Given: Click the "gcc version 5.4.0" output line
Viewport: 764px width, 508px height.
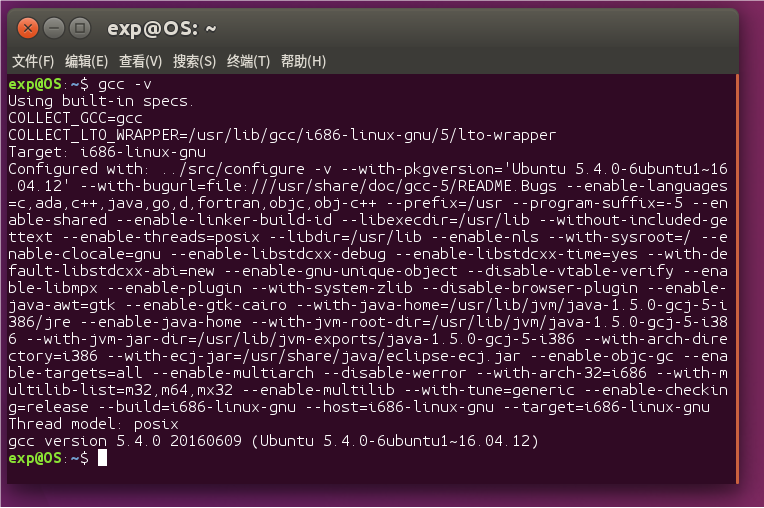Looking at the screenshot, I should pyautogui.click(x=272, y=441).
